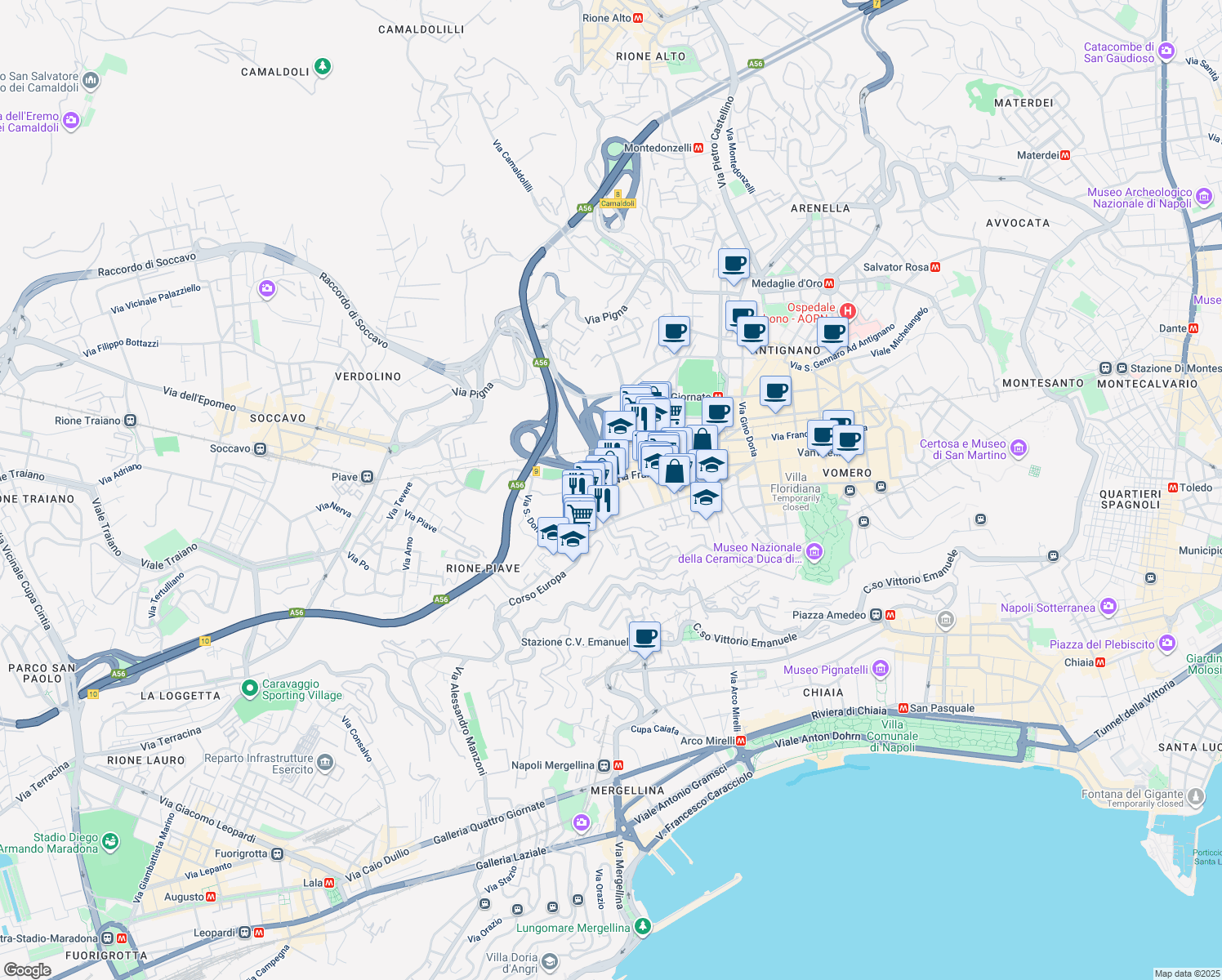Select the Camaldoli tree marker icon
Screen dimensions: 1222x980
(323, 66)
